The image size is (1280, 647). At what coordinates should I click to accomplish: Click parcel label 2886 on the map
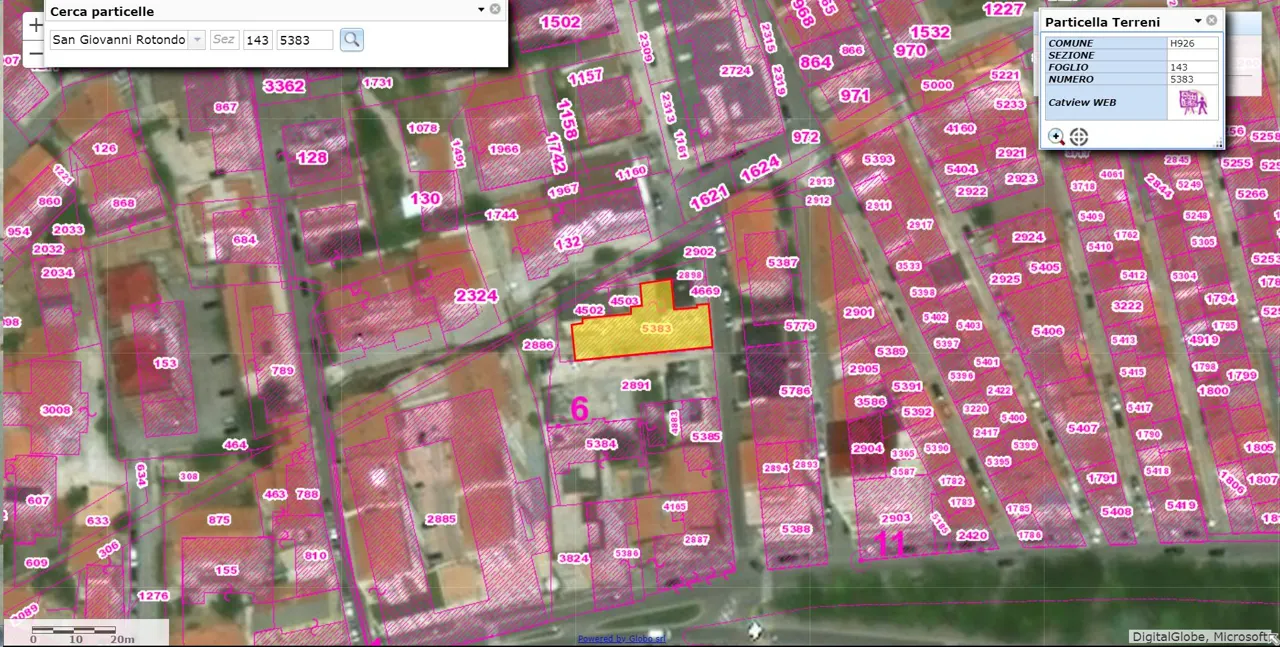[x=538, y=345]
